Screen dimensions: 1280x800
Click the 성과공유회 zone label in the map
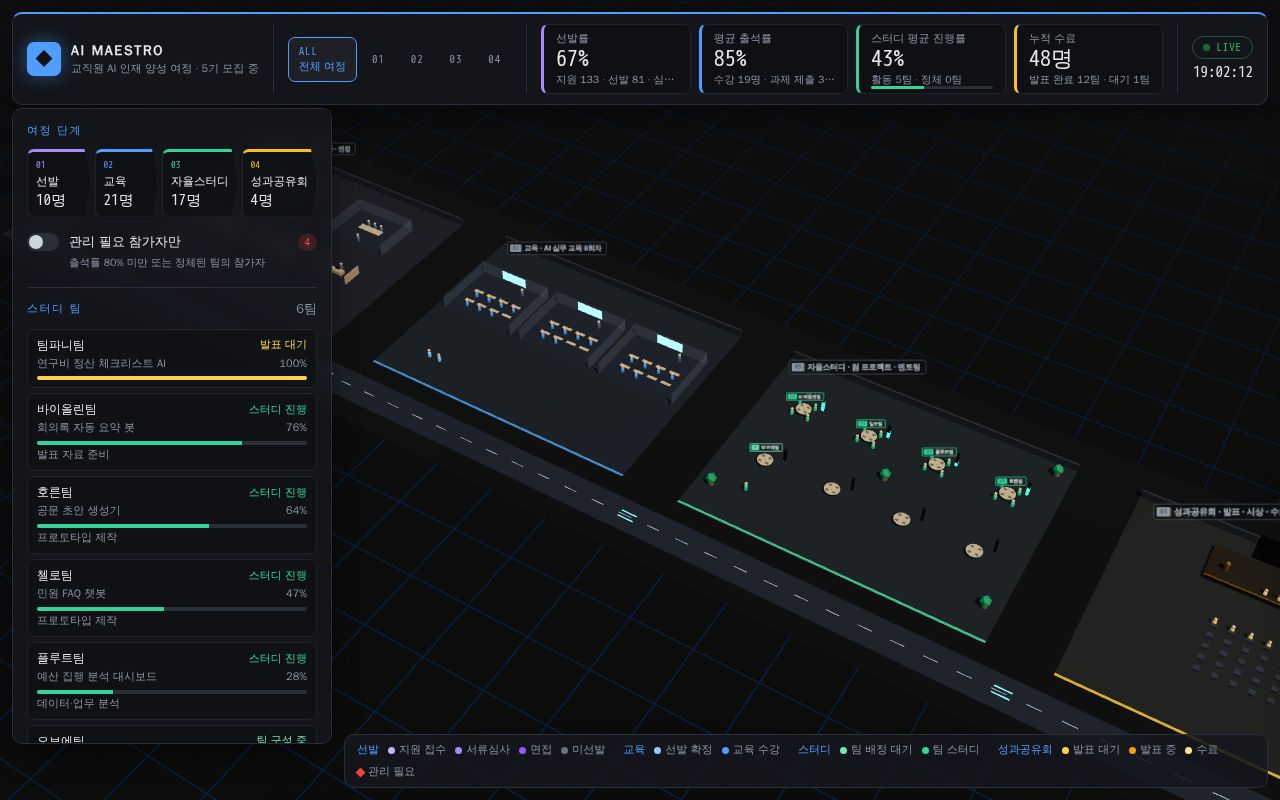[1217, 512]
